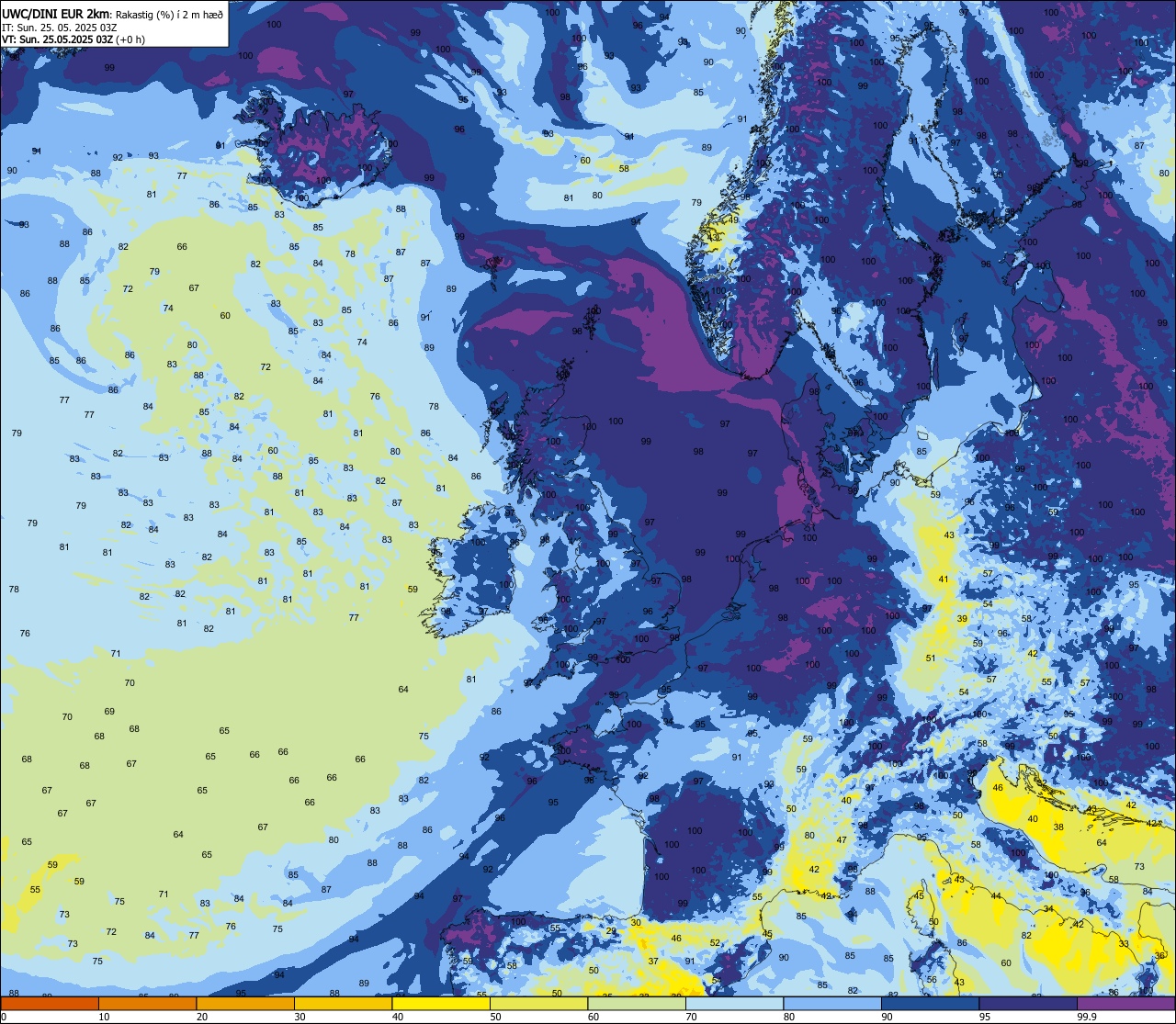1176x1024 pixels.
Task: Click the legend tick label '20'
Action: click(x=202, y=1017)
